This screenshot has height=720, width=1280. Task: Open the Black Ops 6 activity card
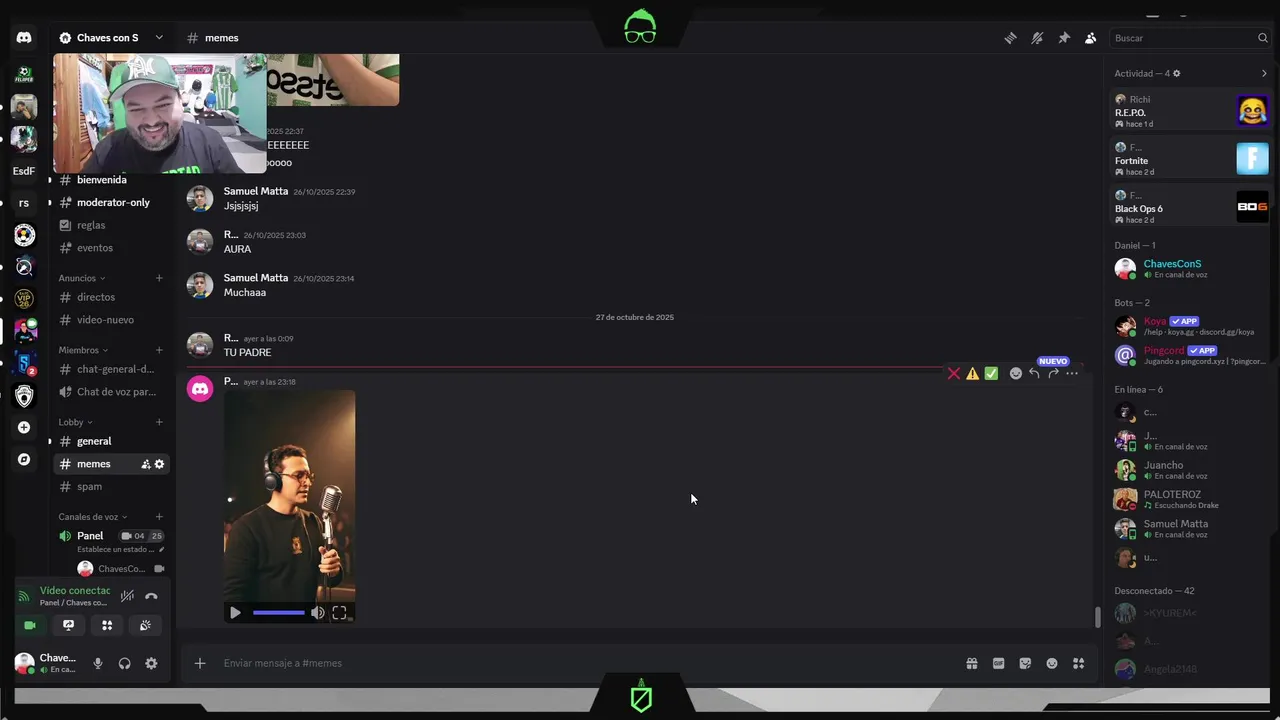pyautogui.click(x=1191, y=207)
